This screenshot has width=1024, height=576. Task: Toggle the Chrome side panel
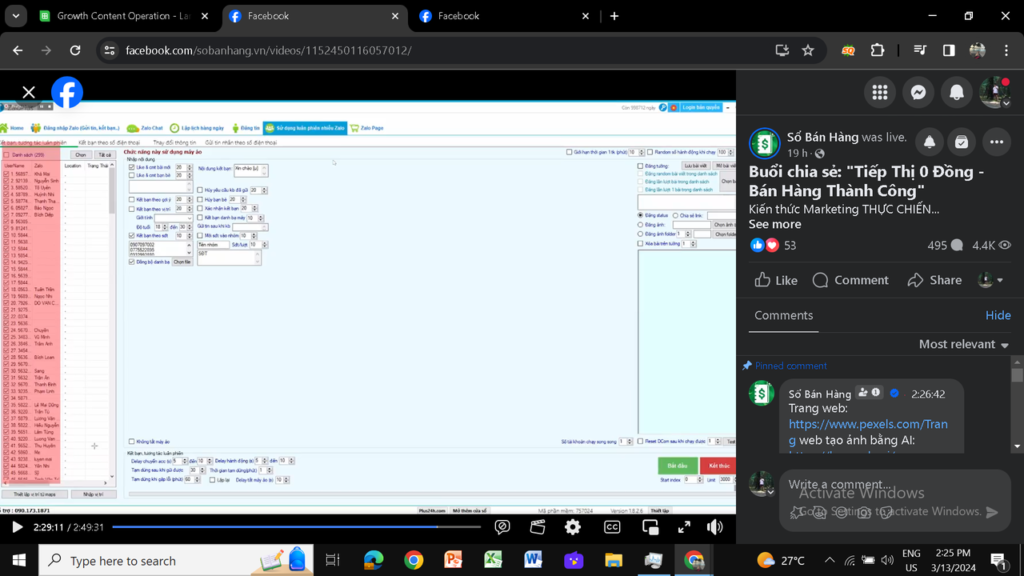[x=948, y=50]
